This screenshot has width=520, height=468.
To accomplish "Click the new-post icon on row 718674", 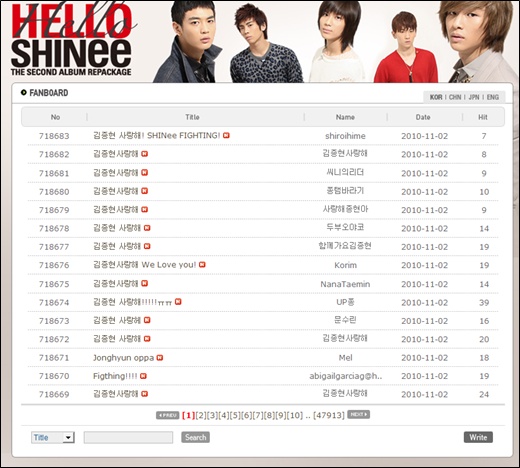I will click(178, 302).
